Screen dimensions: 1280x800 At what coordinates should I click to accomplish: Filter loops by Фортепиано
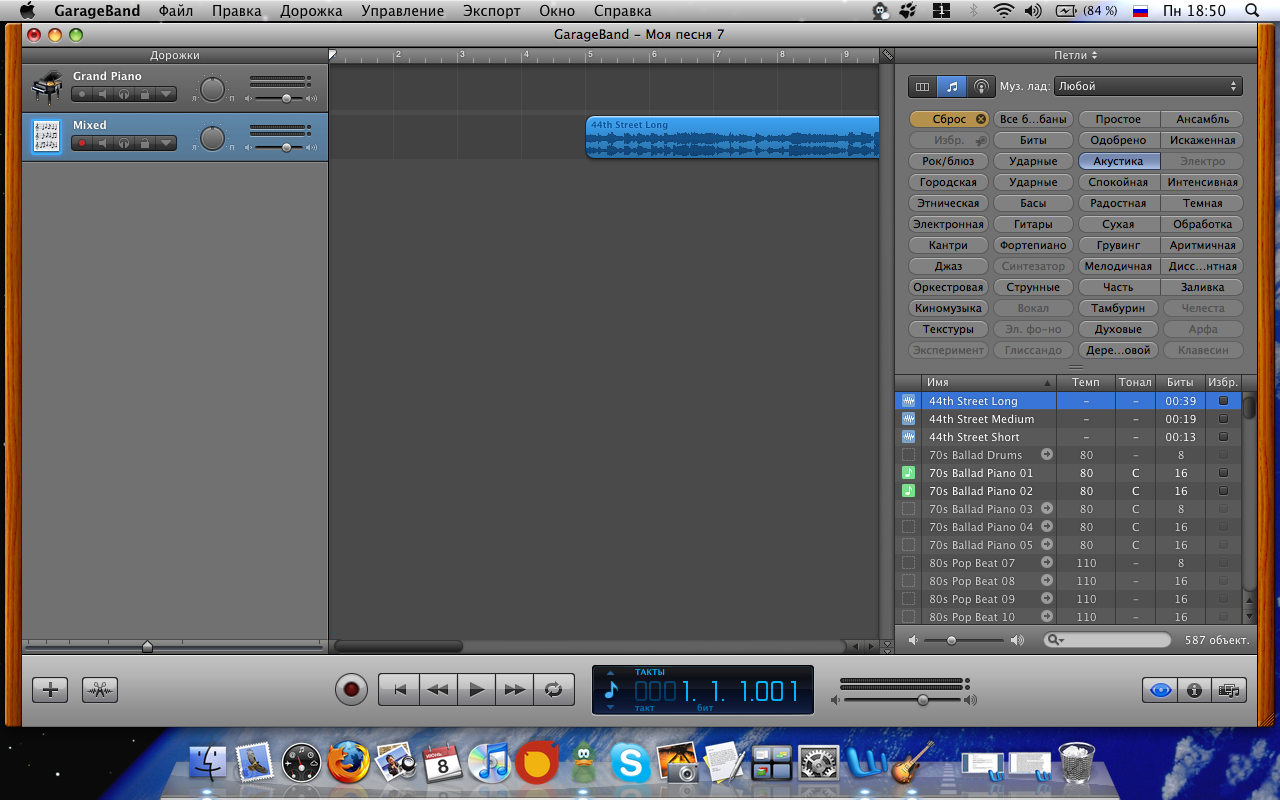pyautogui.click(x=1033, y=245)
